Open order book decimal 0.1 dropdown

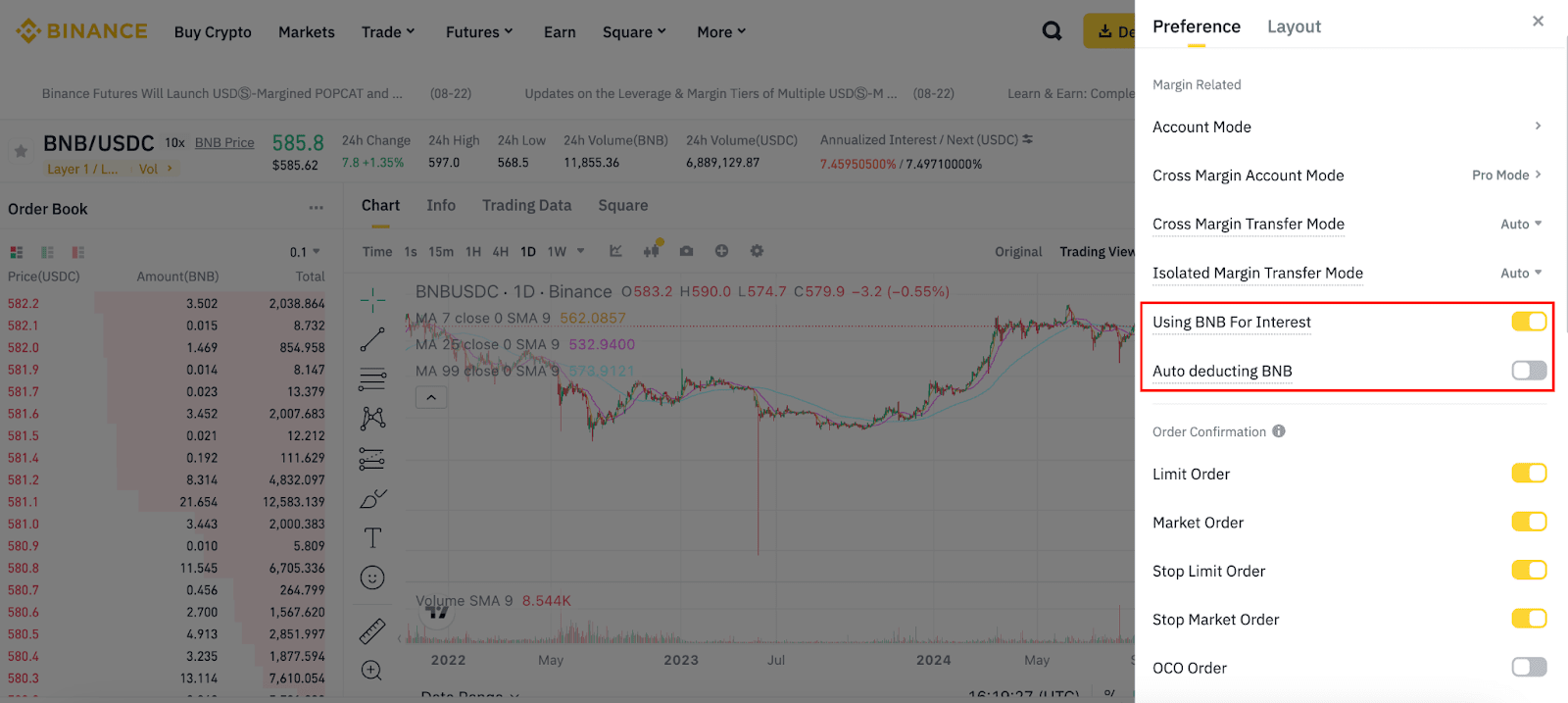[x=305, y=252]
